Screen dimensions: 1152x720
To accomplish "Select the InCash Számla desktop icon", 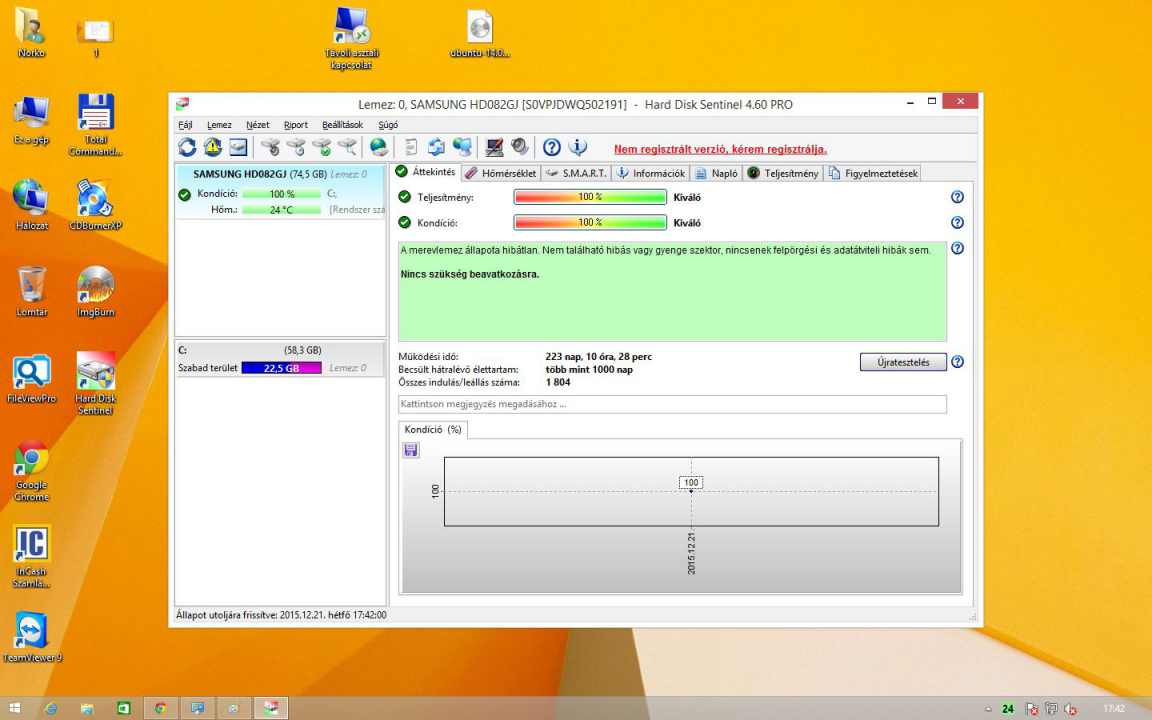I will [32, 556].
